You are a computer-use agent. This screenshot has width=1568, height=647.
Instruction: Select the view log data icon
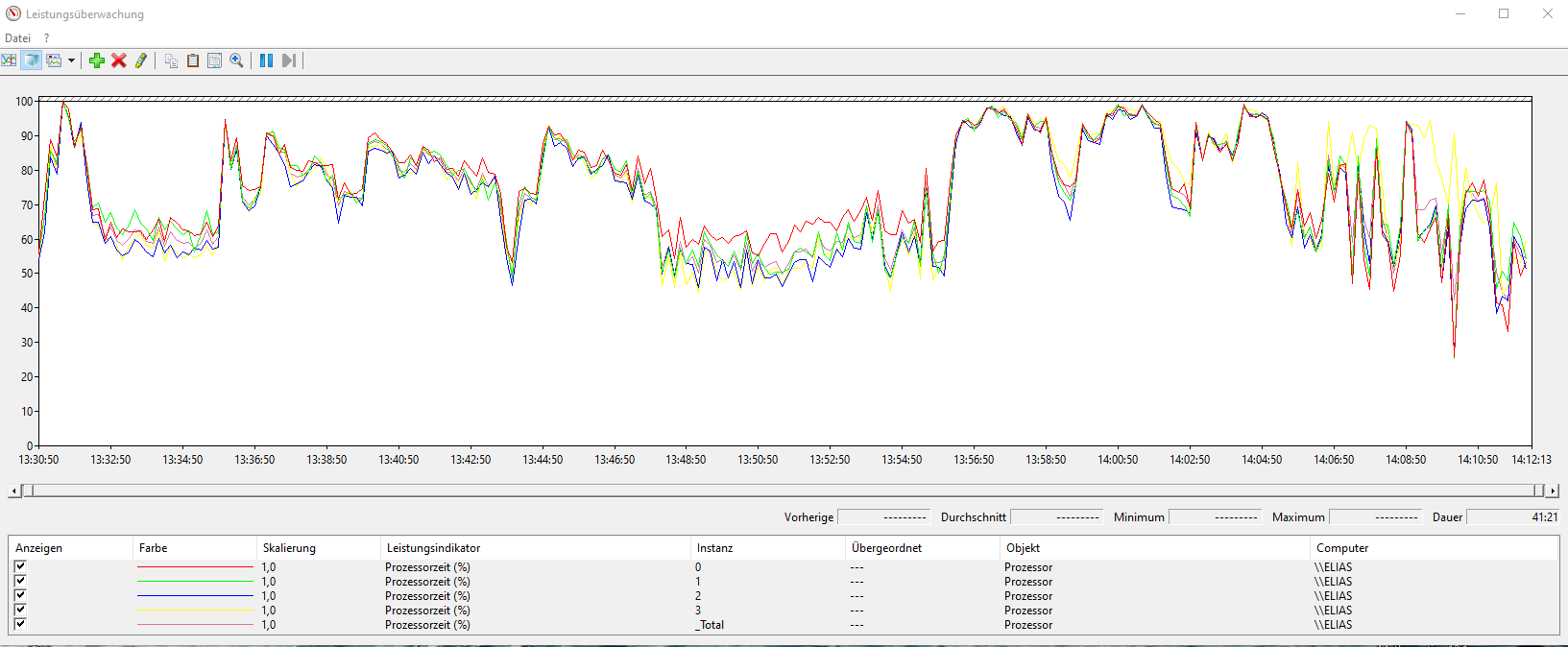click(32, 60)
